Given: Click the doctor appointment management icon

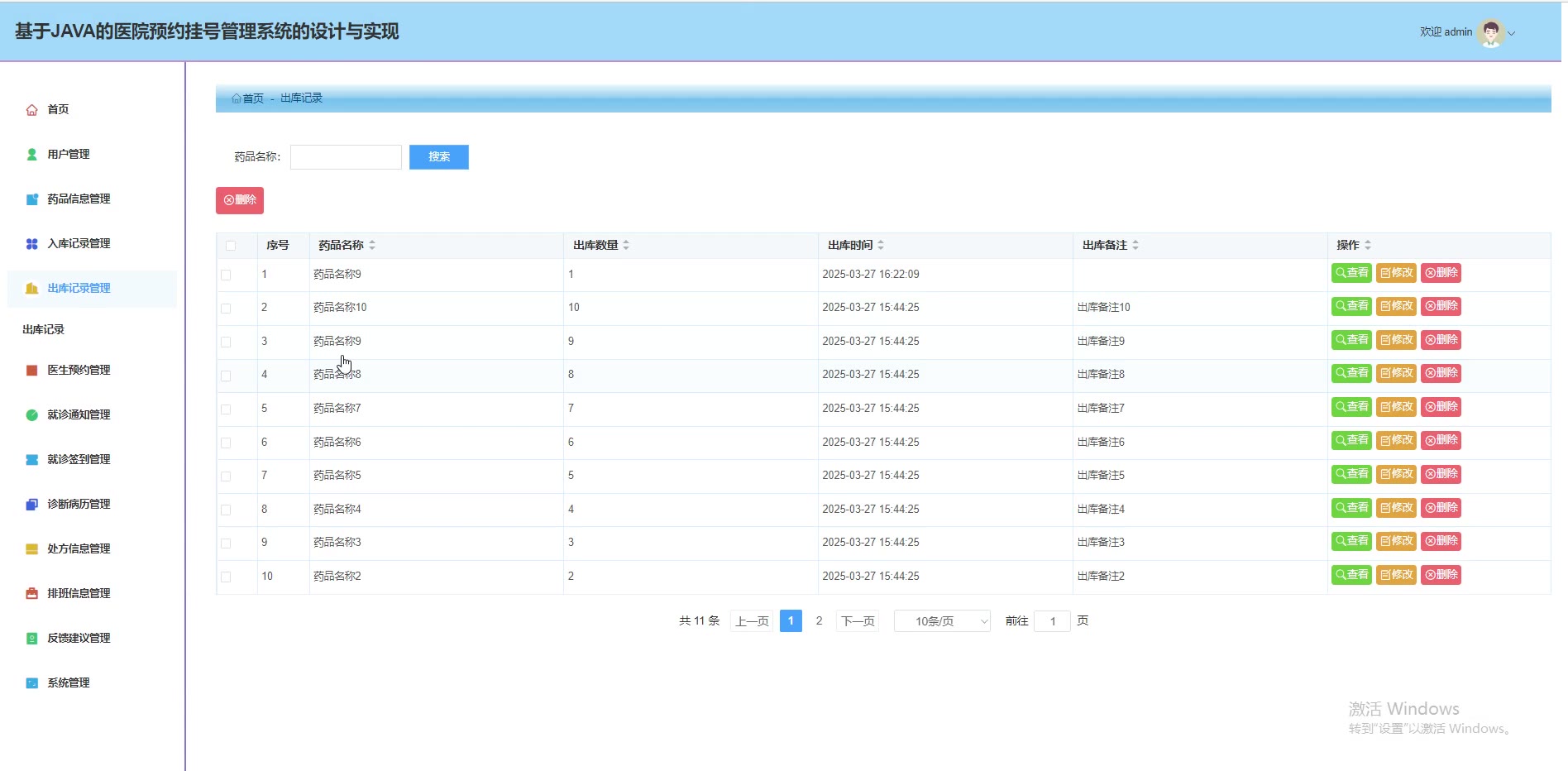Looking at the screenshot, I should coord(31,371).
